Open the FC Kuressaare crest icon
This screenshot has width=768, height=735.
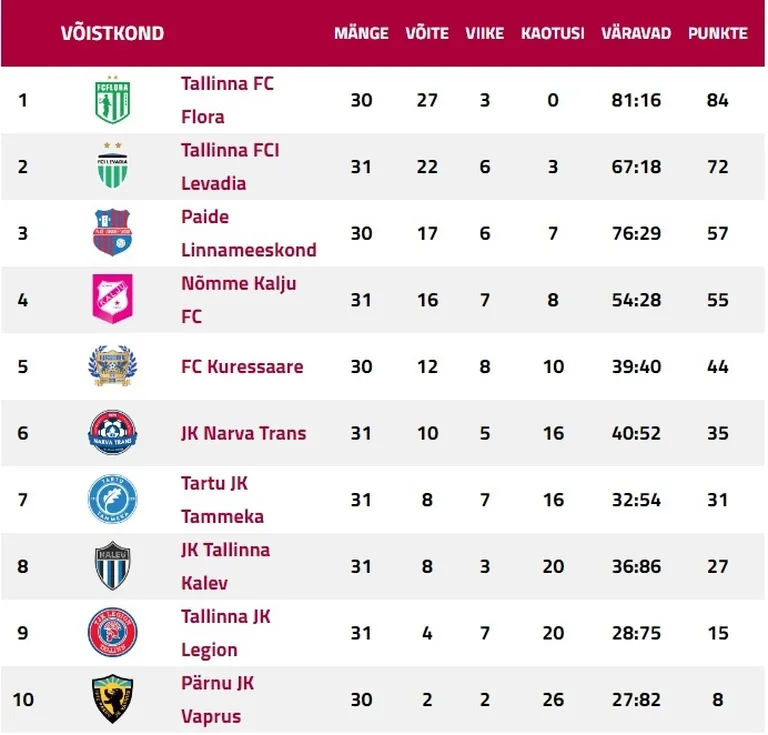(x=112, y=366)
